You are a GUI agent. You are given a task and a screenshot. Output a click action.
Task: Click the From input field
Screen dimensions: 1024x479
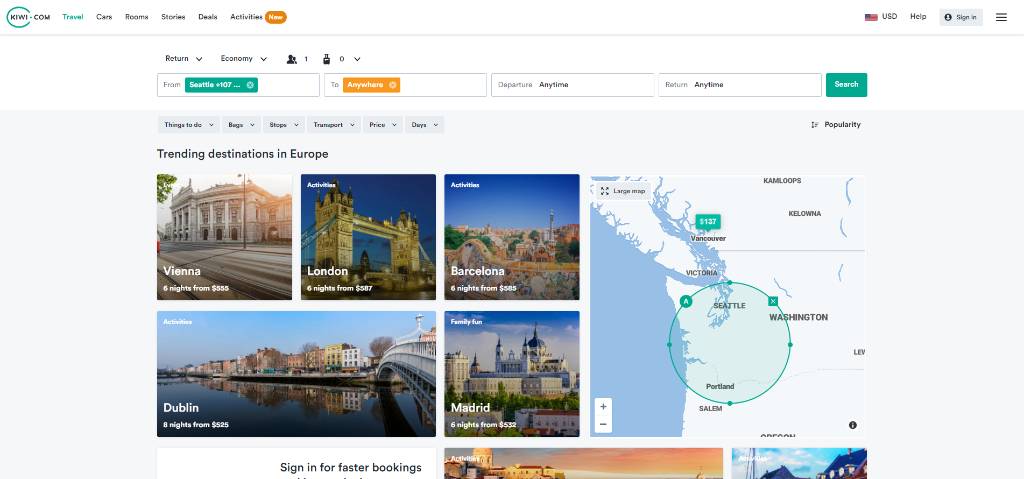click(x=238, y=85)
